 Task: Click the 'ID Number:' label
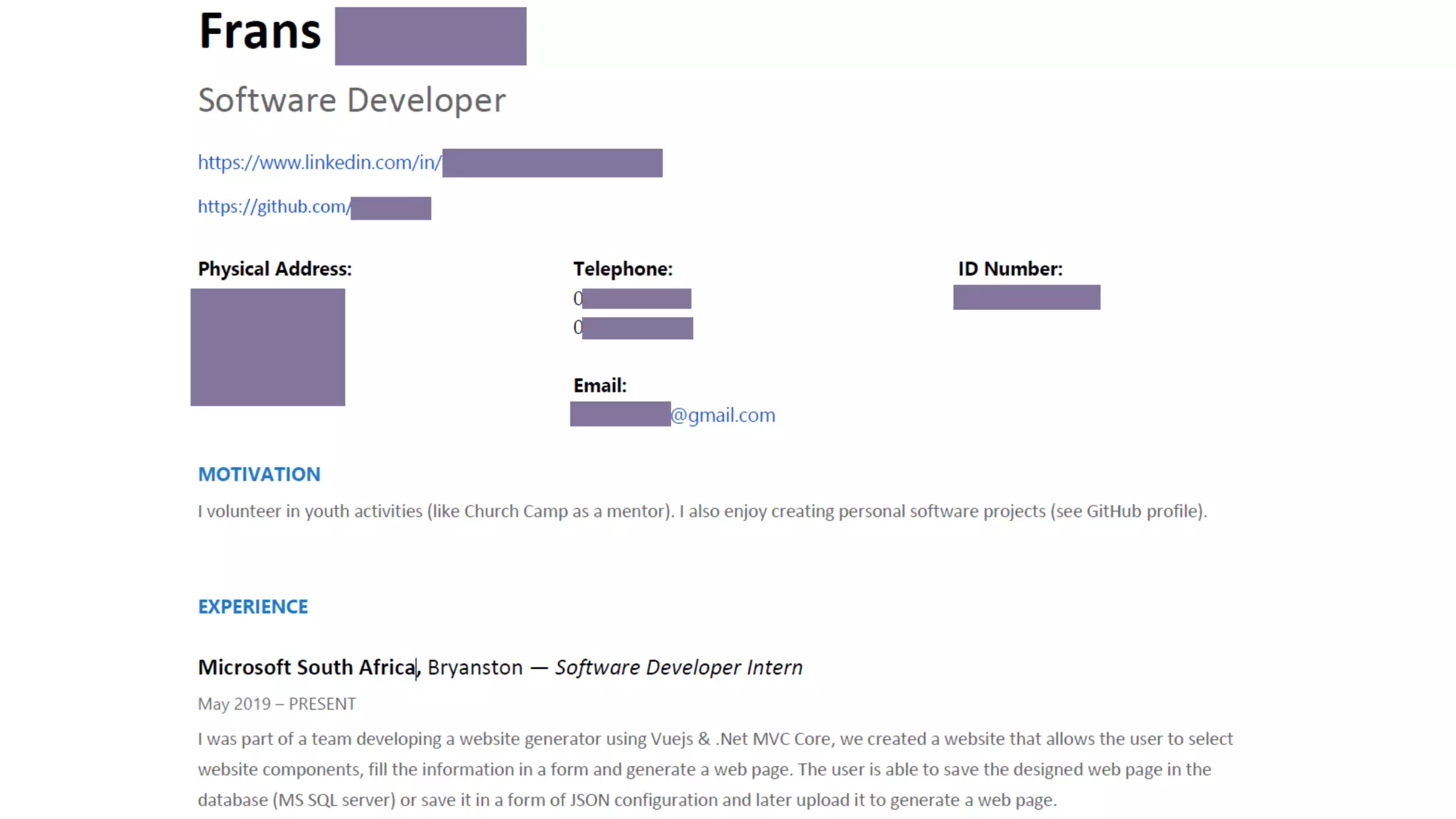[1010, 269]
